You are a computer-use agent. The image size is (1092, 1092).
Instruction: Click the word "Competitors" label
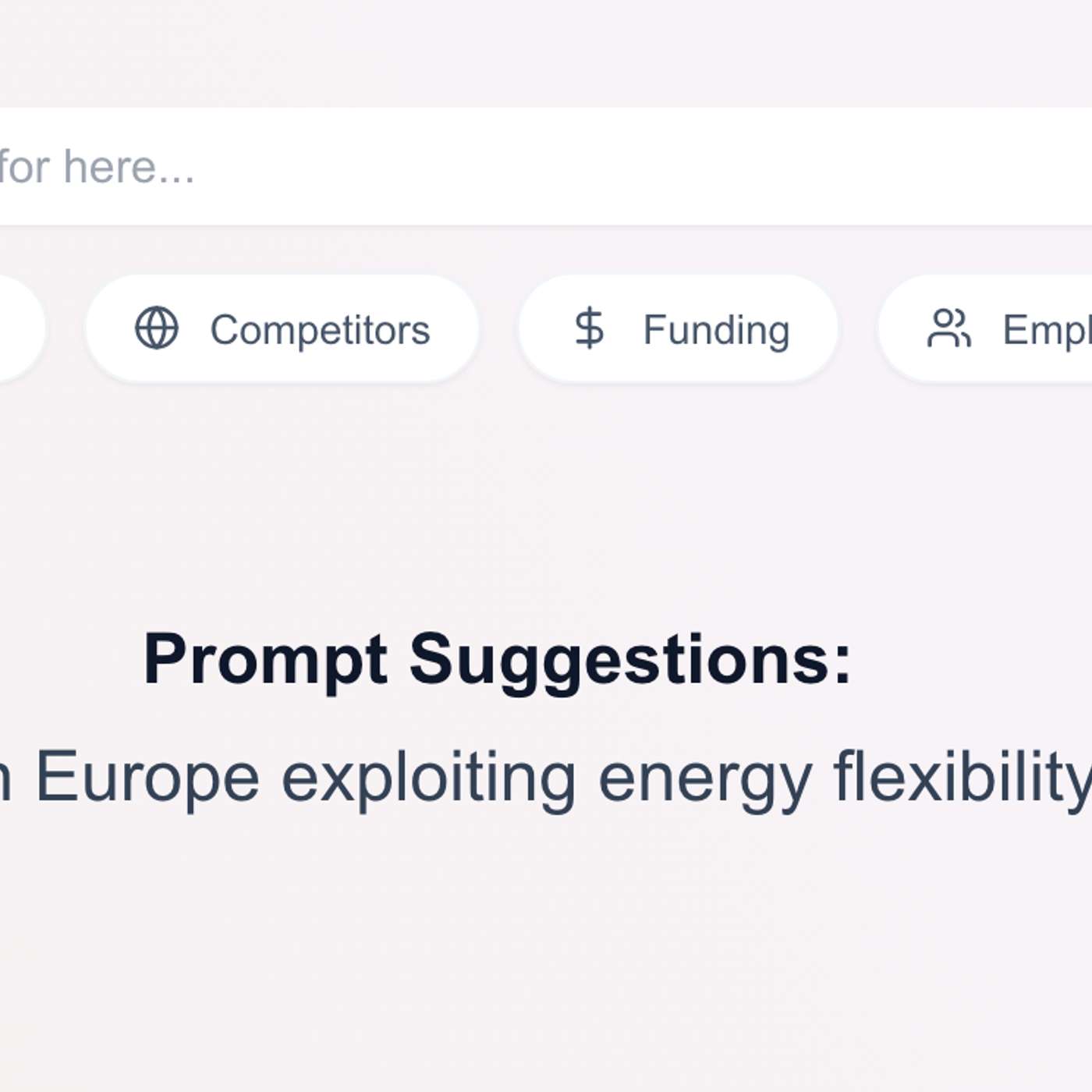[320, 330]
